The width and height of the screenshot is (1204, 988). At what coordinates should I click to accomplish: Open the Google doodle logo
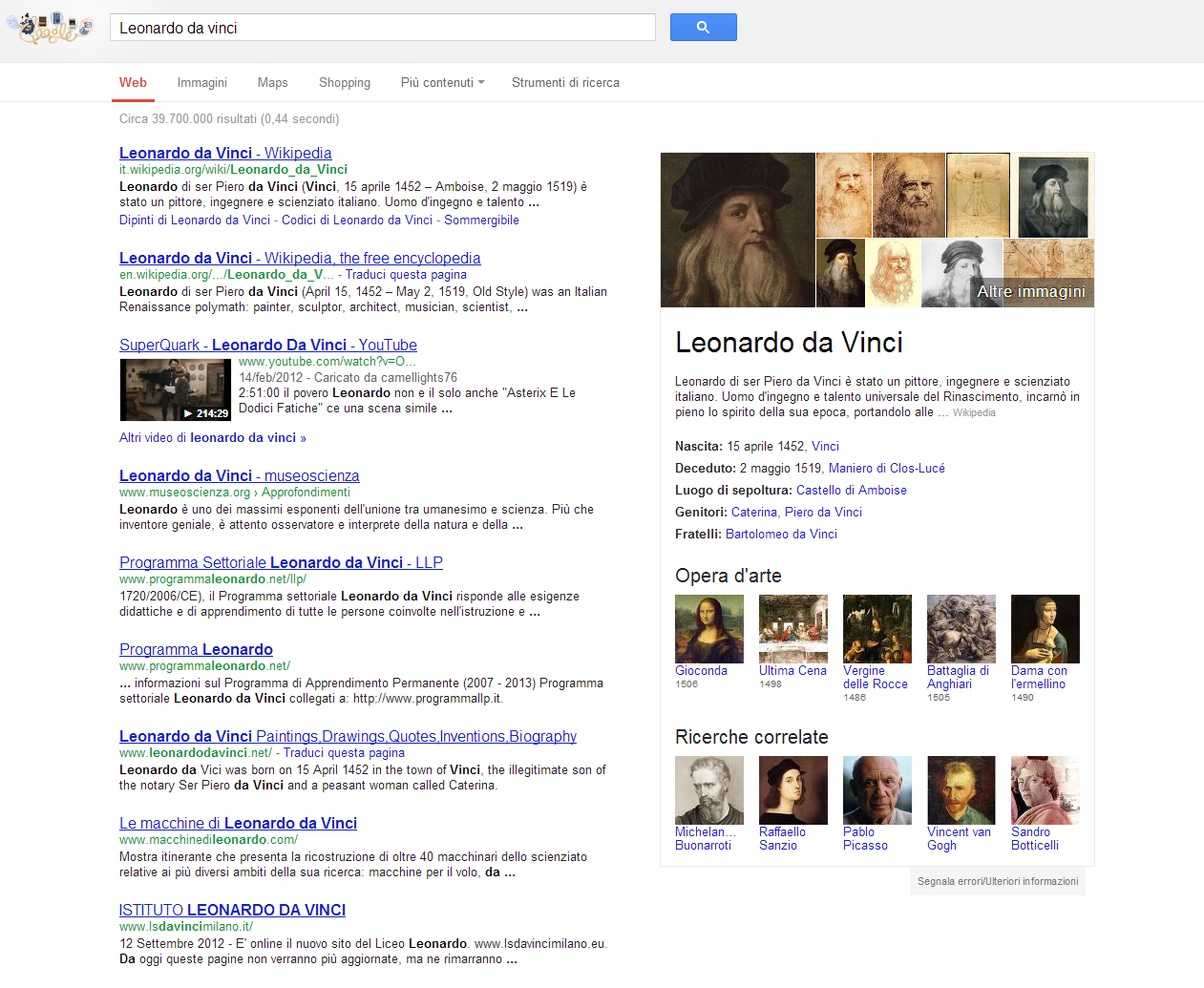coord(51,28)
